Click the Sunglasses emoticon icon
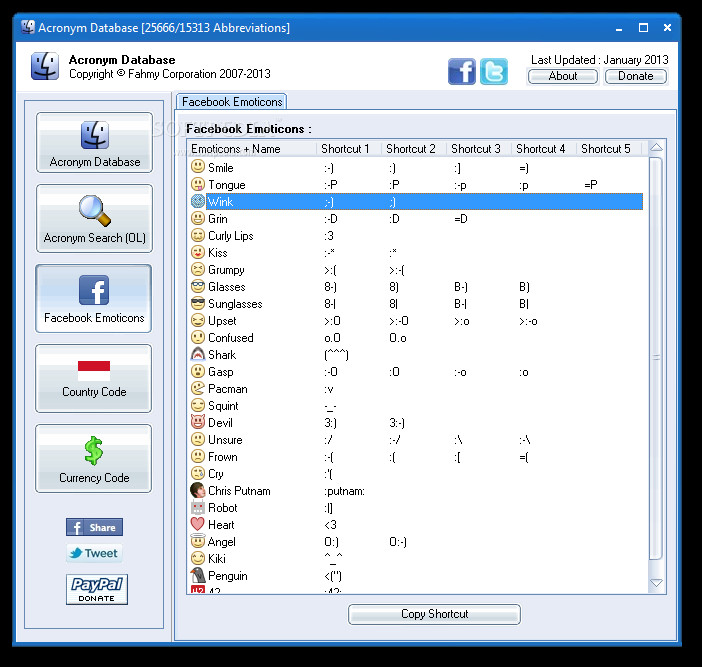Image resolution: width=702 pixels, height=667 pixels. [x=198, y=303]
